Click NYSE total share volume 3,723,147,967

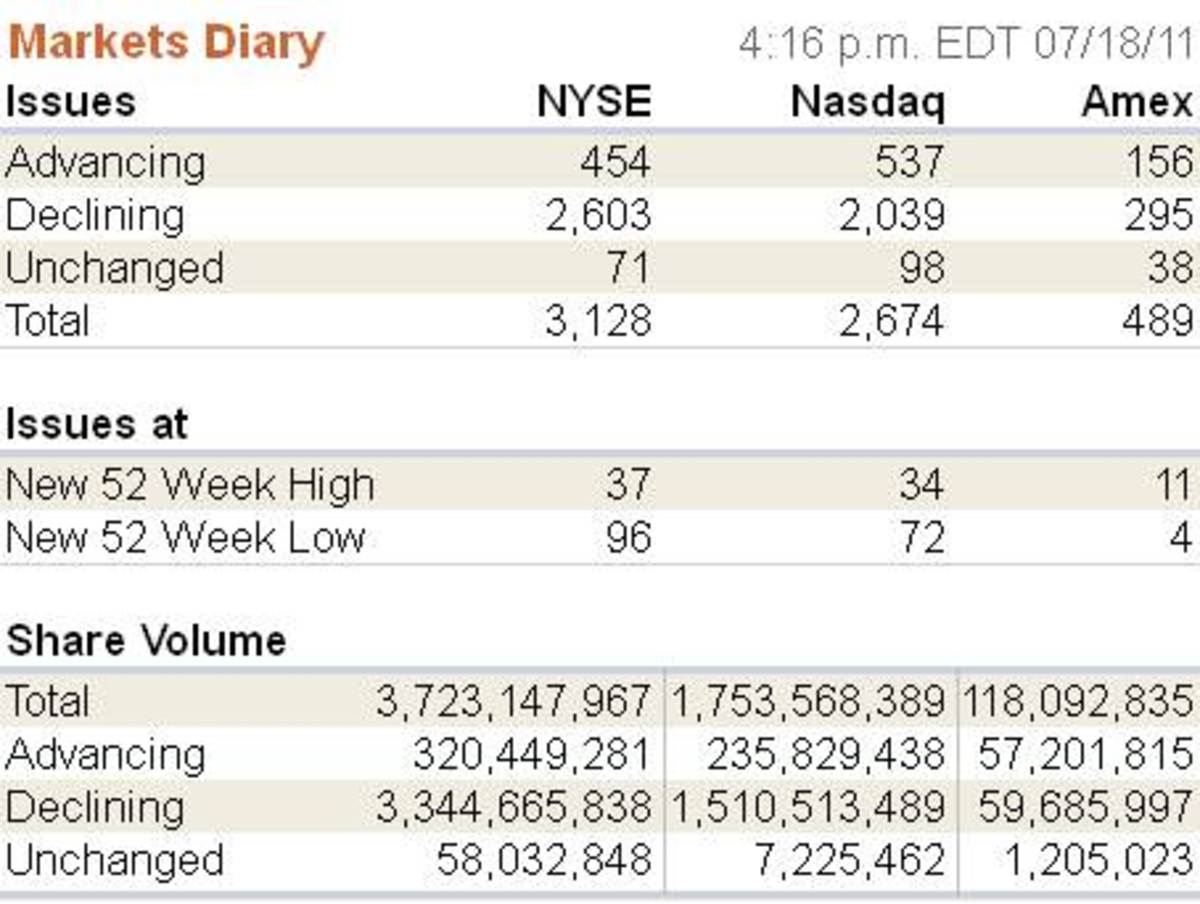(x=514, y=701)
